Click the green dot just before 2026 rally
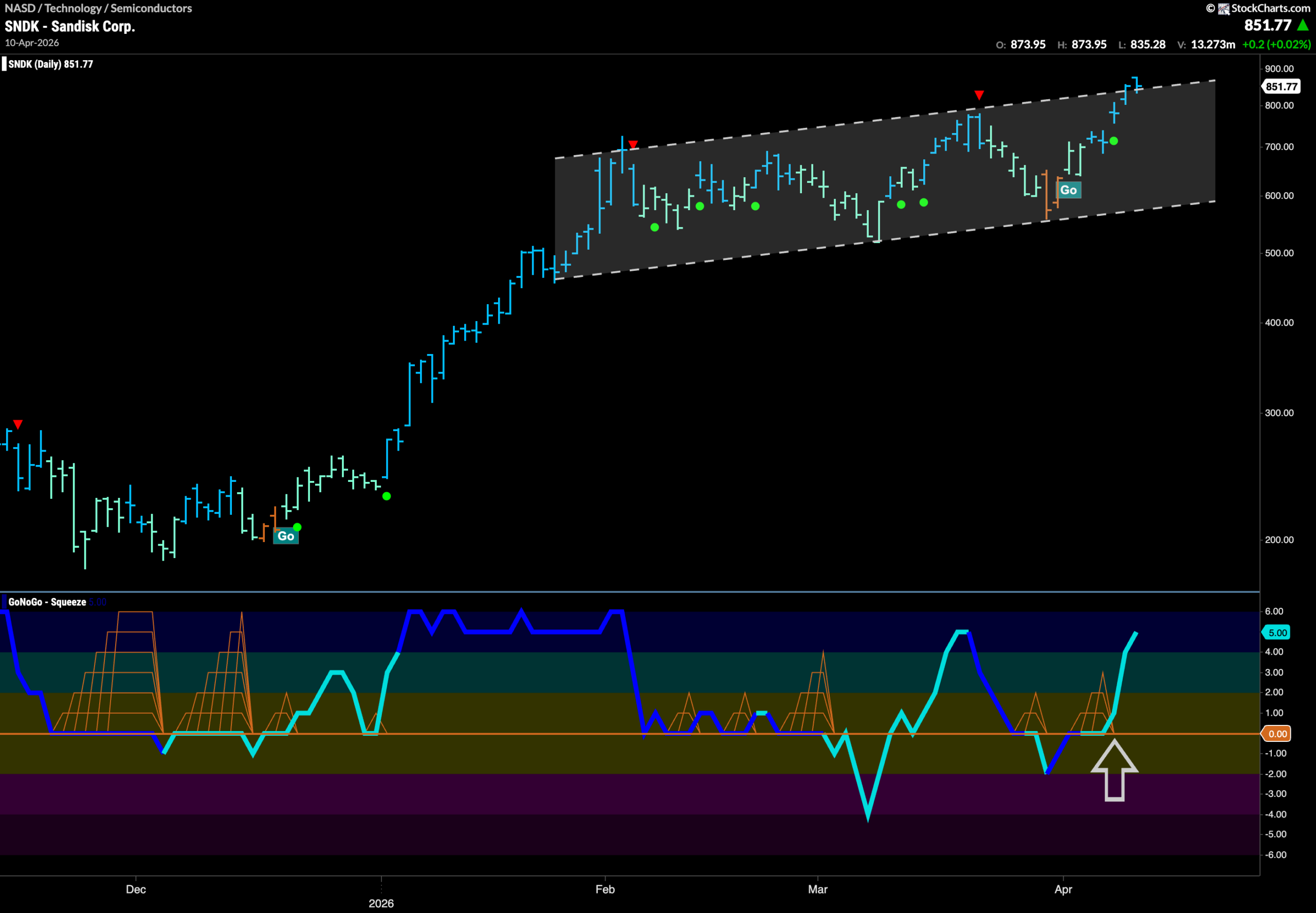 [387, 496]
